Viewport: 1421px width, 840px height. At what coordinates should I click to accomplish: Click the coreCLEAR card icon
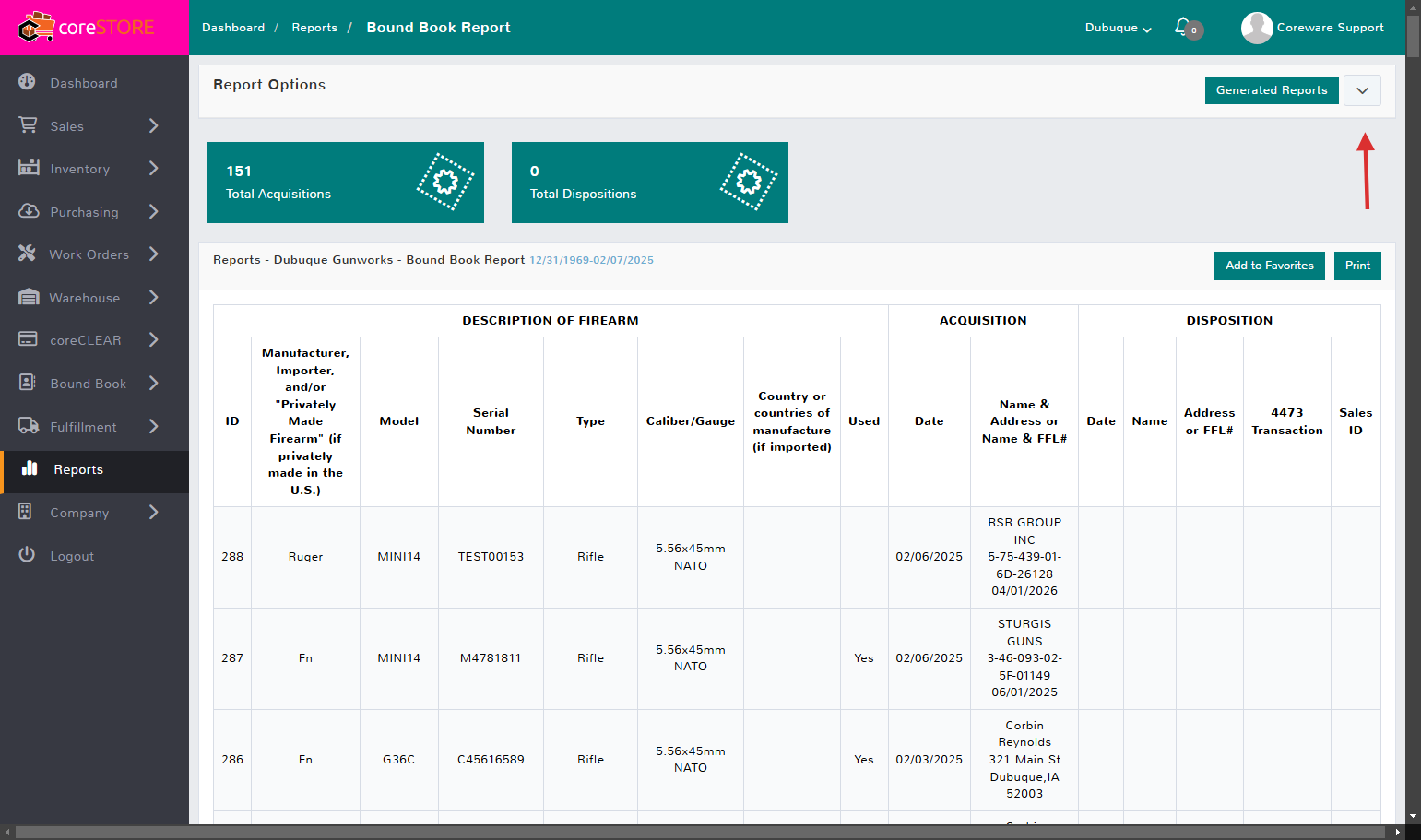coord(28,339)
